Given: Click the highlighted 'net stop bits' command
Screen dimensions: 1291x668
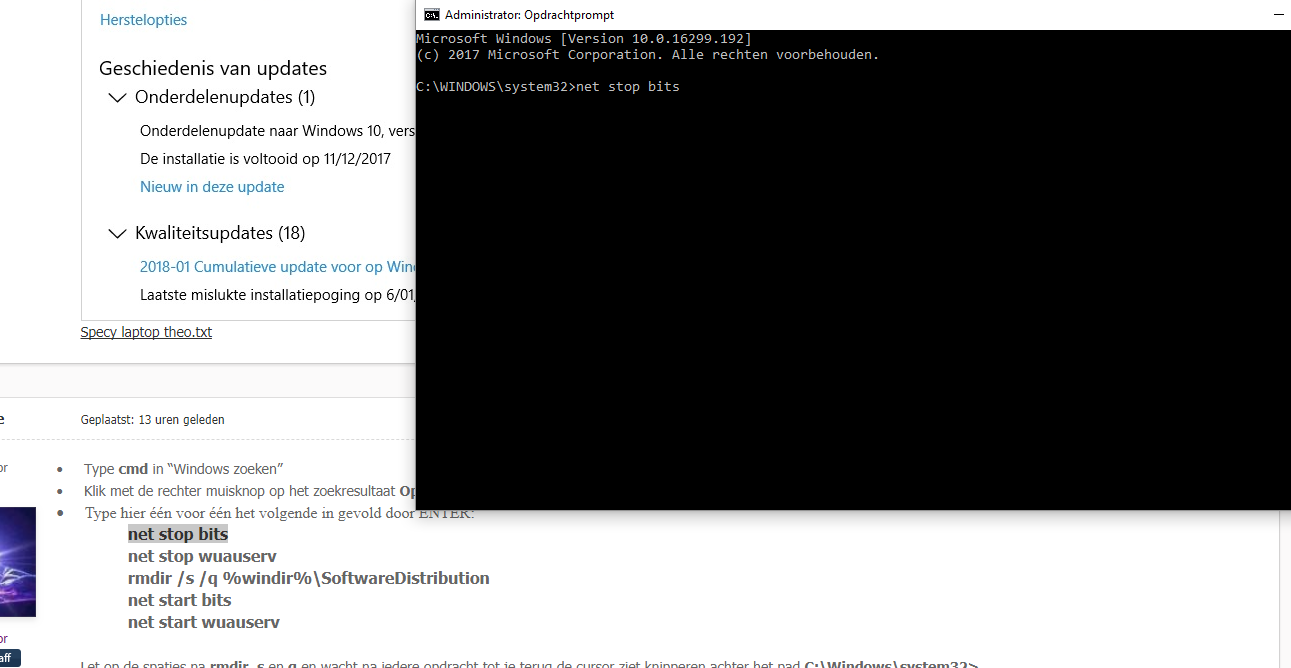Looking at the screenshot, I should [x=178, y=534].
